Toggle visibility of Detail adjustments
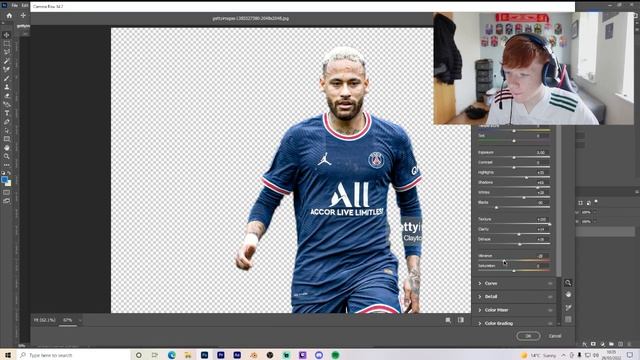Viewport: 640px width, 360px height. click(550, 297)
